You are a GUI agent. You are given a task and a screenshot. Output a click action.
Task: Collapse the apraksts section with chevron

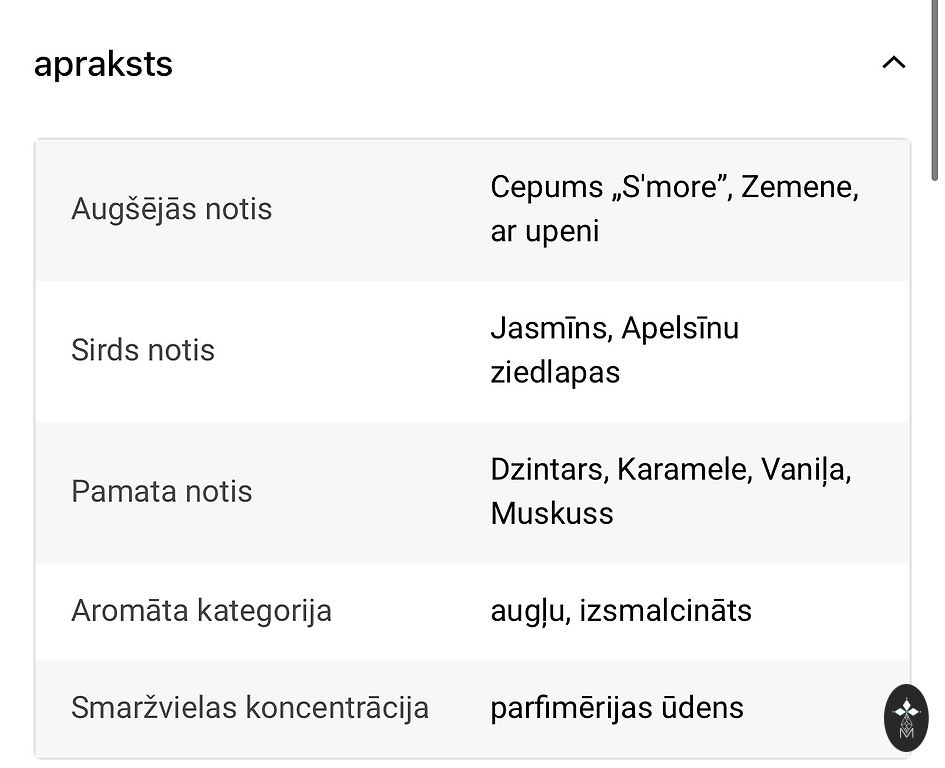[893, 63]
